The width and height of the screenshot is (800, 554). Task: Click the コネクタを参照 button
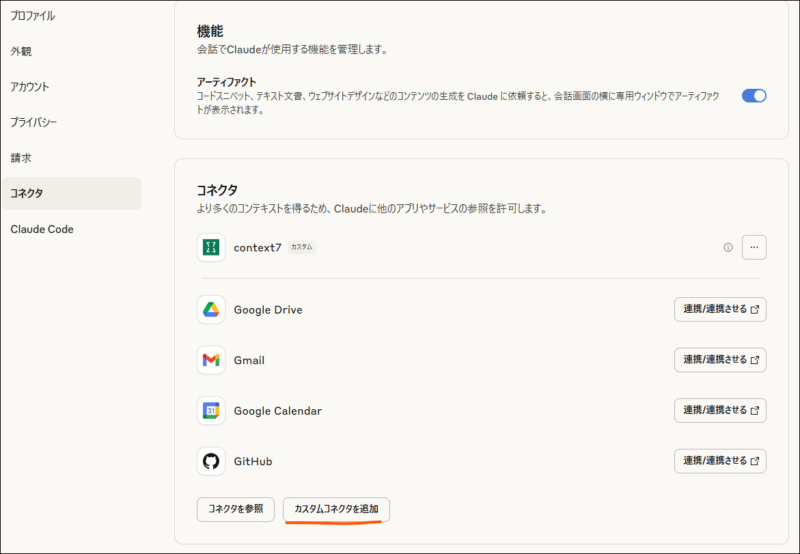point(236,509)
